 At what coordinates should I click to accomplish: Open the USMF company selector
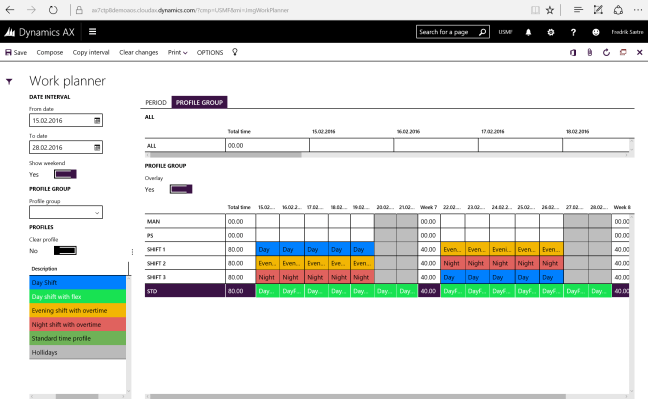coord(505,32)
